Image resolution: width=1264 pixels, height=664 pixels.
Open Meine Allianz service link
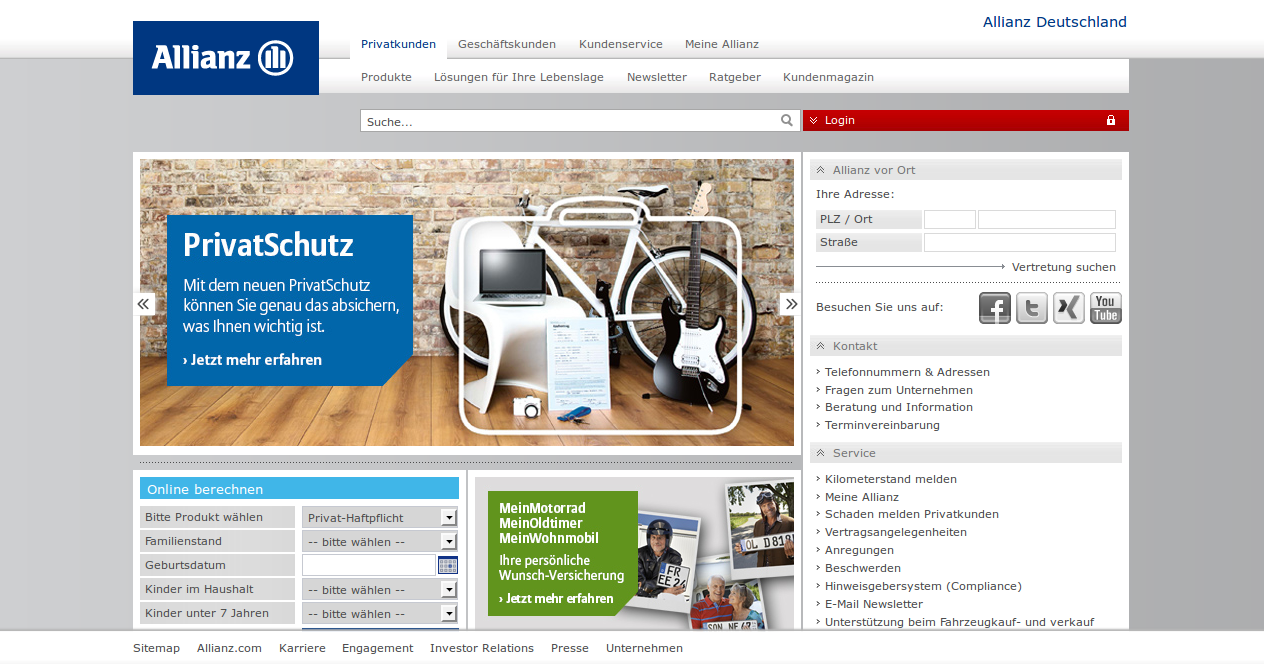coord(862,497)
